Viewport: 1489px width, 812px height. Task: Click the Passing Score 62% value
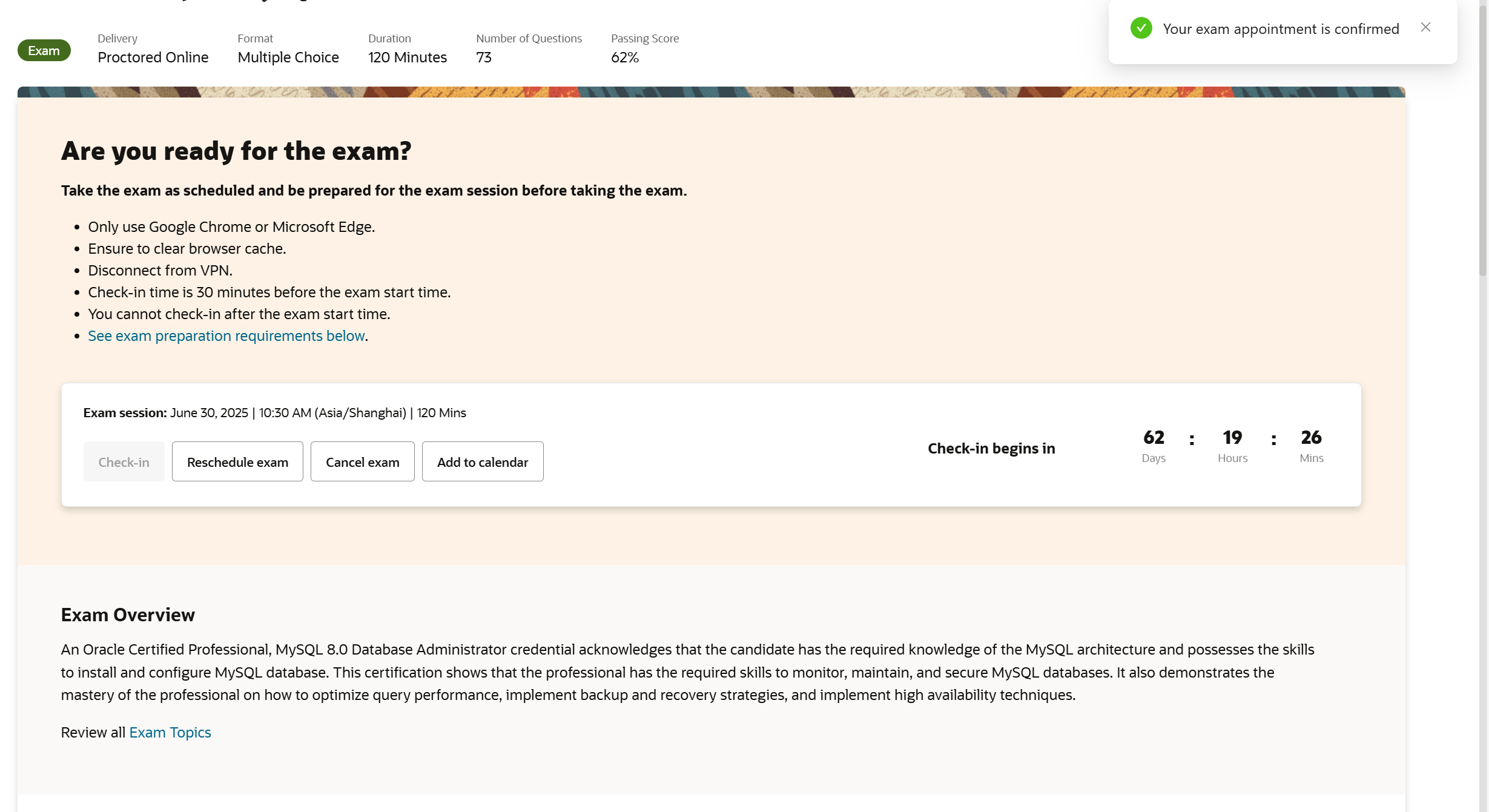pyautogui.click(x=624, y=57)
